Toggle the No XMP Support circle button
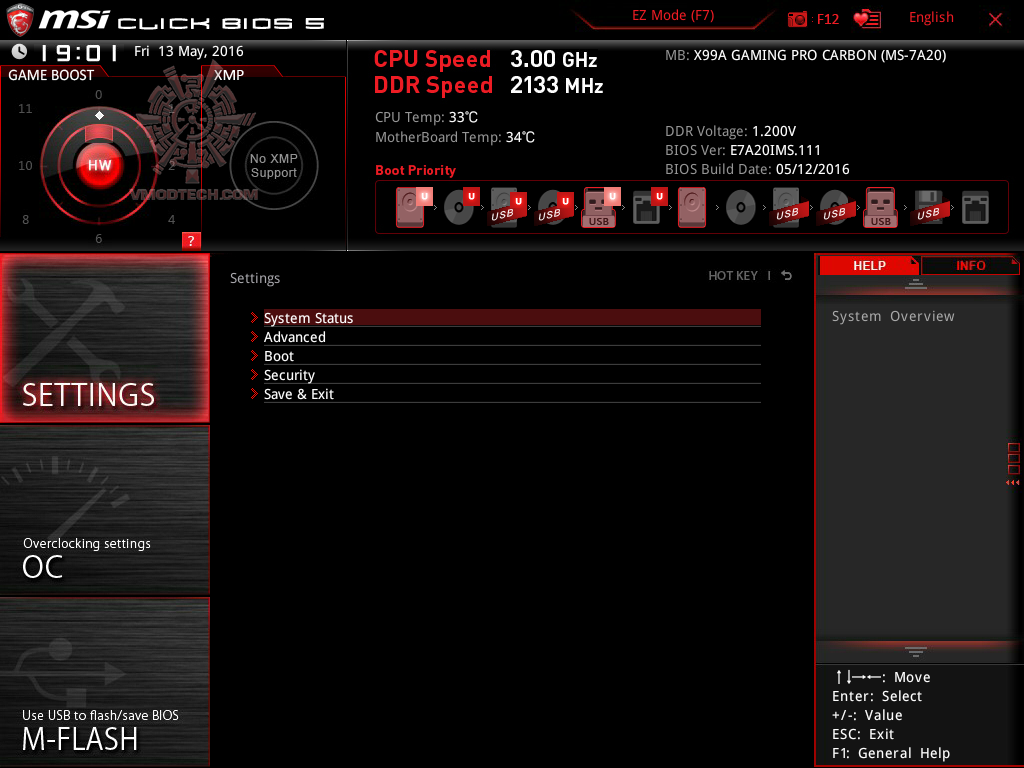This screenshot has height=768, width=1024. point(274,165)
